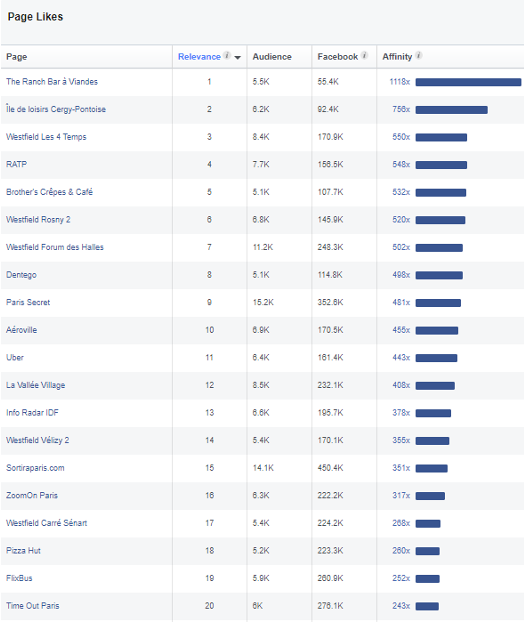Click the 1118x affinity bar
Screen dimensions: 524x622
click(468, 82)
